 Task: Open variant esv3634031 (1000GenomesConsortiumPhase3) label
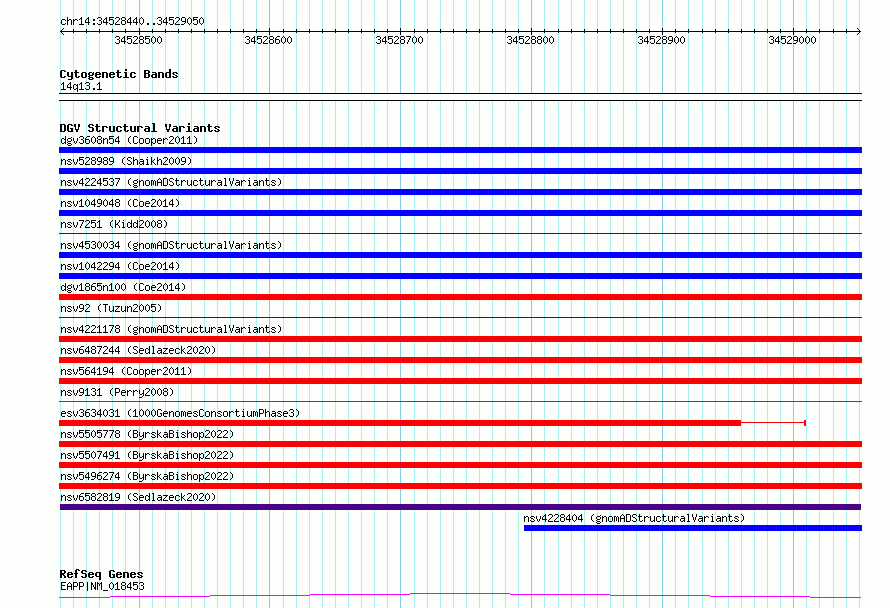[x=180, y=413]
